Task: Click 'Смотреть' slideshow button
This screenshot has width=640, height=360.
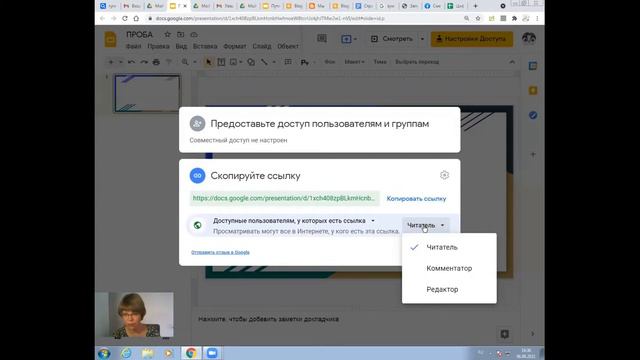Action: point(392,39)
